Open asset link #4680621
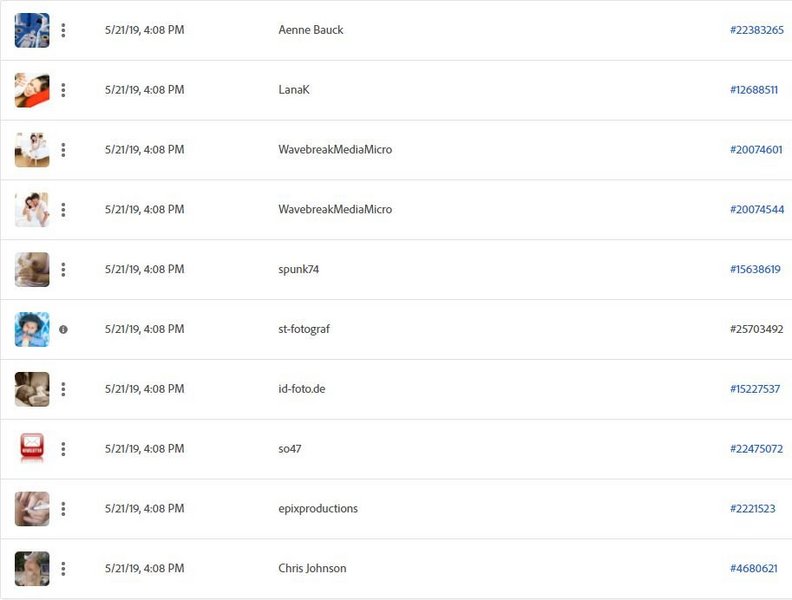Image resolution: width=792 pixels, height=600 pixels. 753,569
